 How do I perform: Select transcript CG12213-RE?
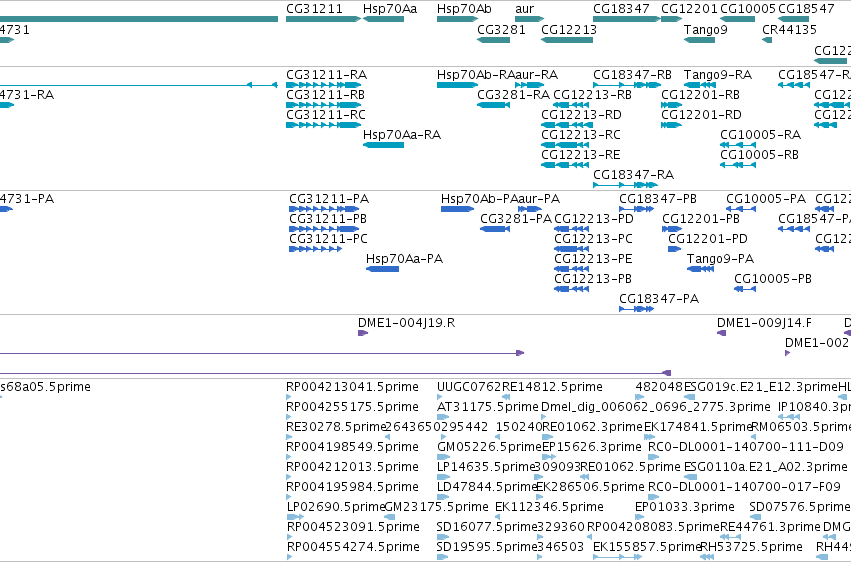click(581, 155)
